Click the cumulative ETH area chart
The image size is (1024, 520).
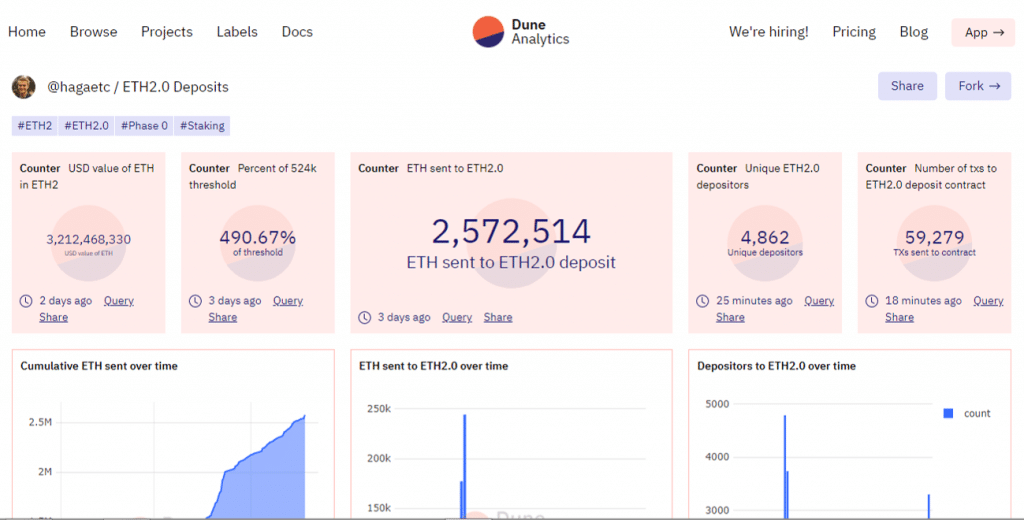click(268, 480)
